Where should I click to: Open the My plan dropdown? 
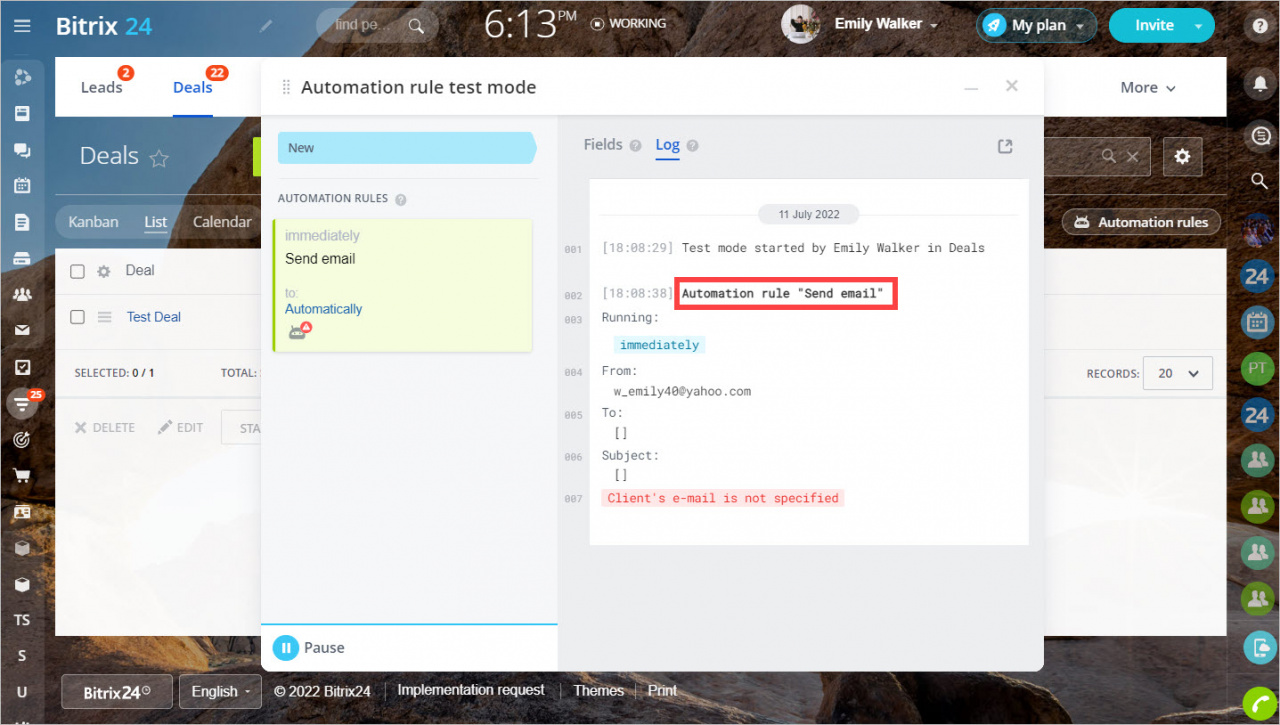[1036, 26]
